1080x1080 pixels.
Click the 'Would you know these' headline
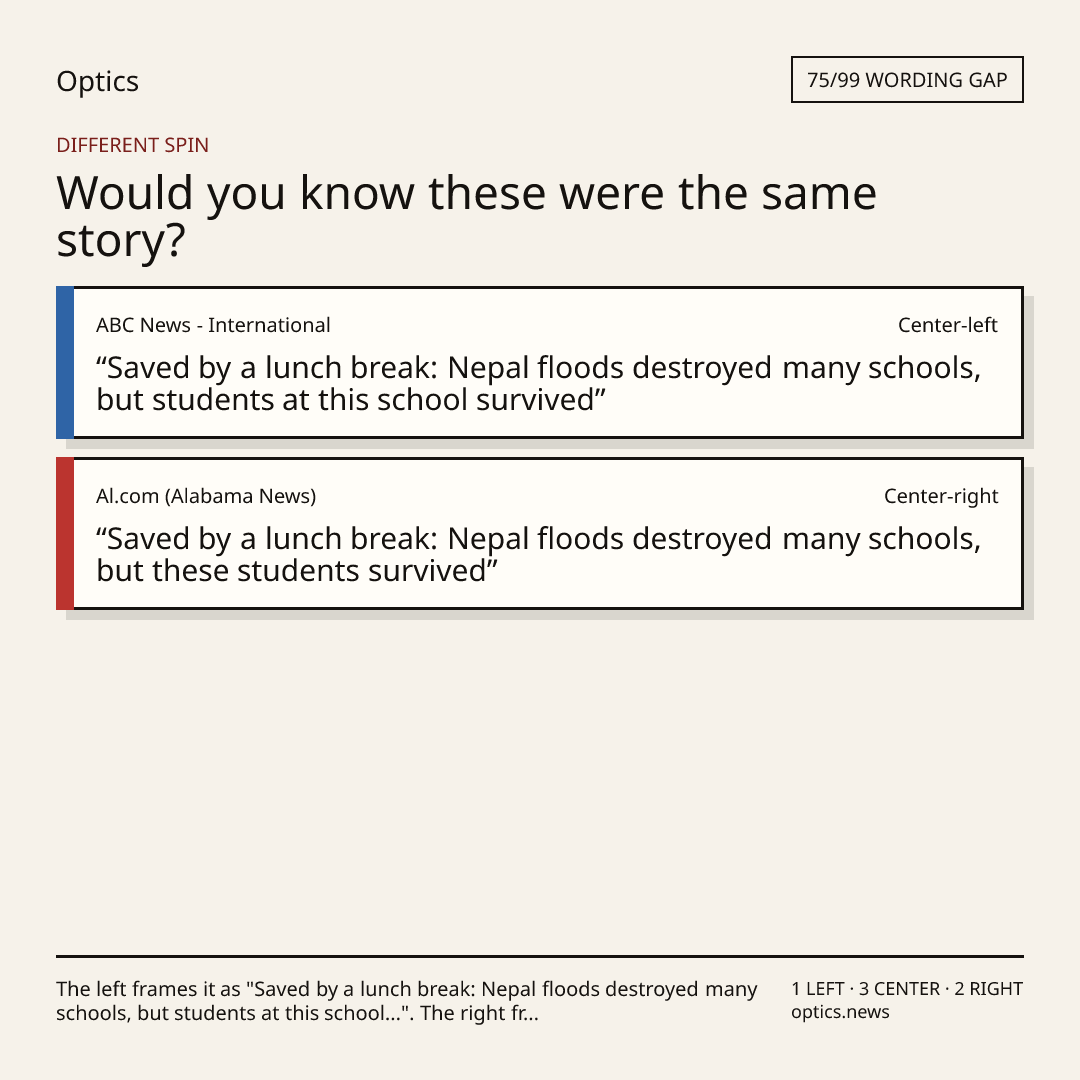tap(466, 216)
